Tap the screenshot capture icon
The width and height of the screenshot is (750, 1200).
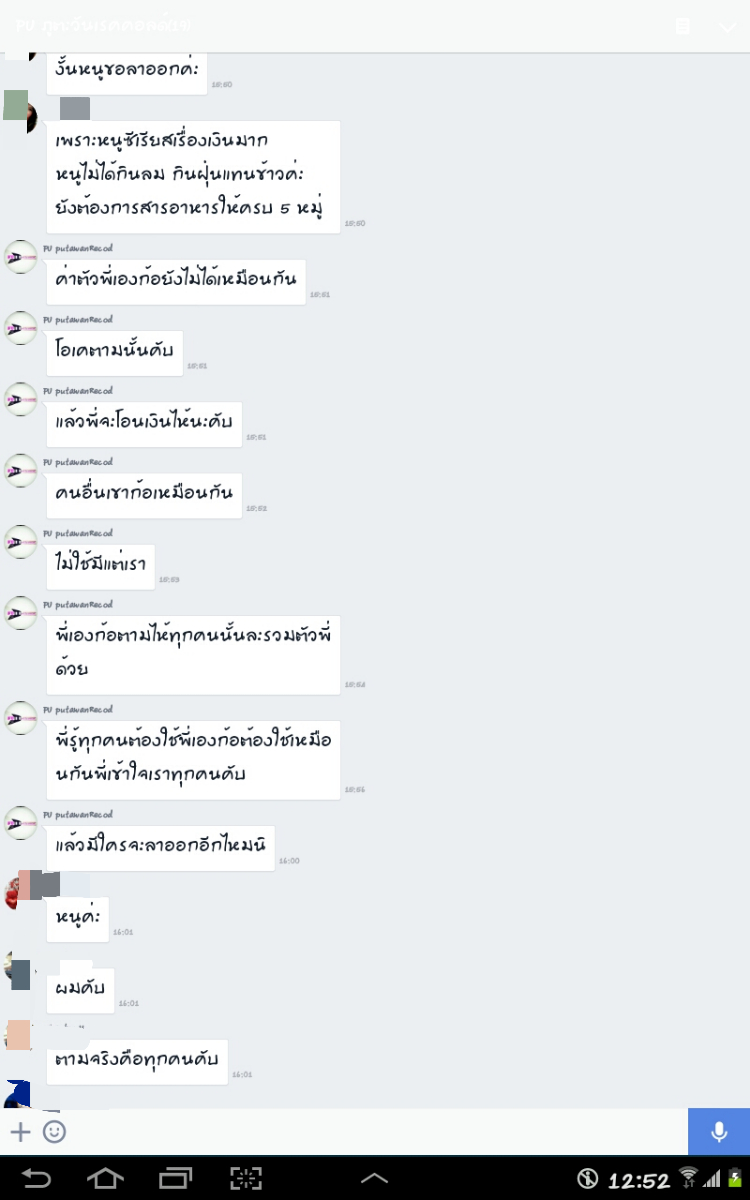pyautogui.click(x=246, y=1178)
